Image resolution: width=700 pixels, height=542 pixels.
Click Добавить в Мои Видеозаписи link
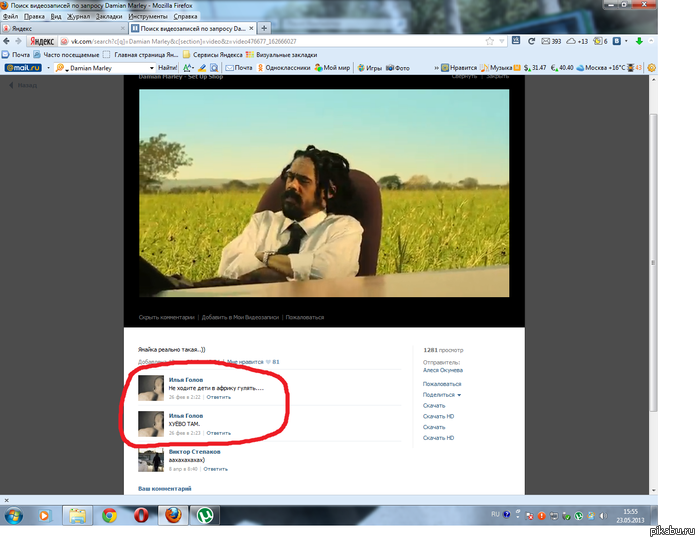(x=240, y=317)
